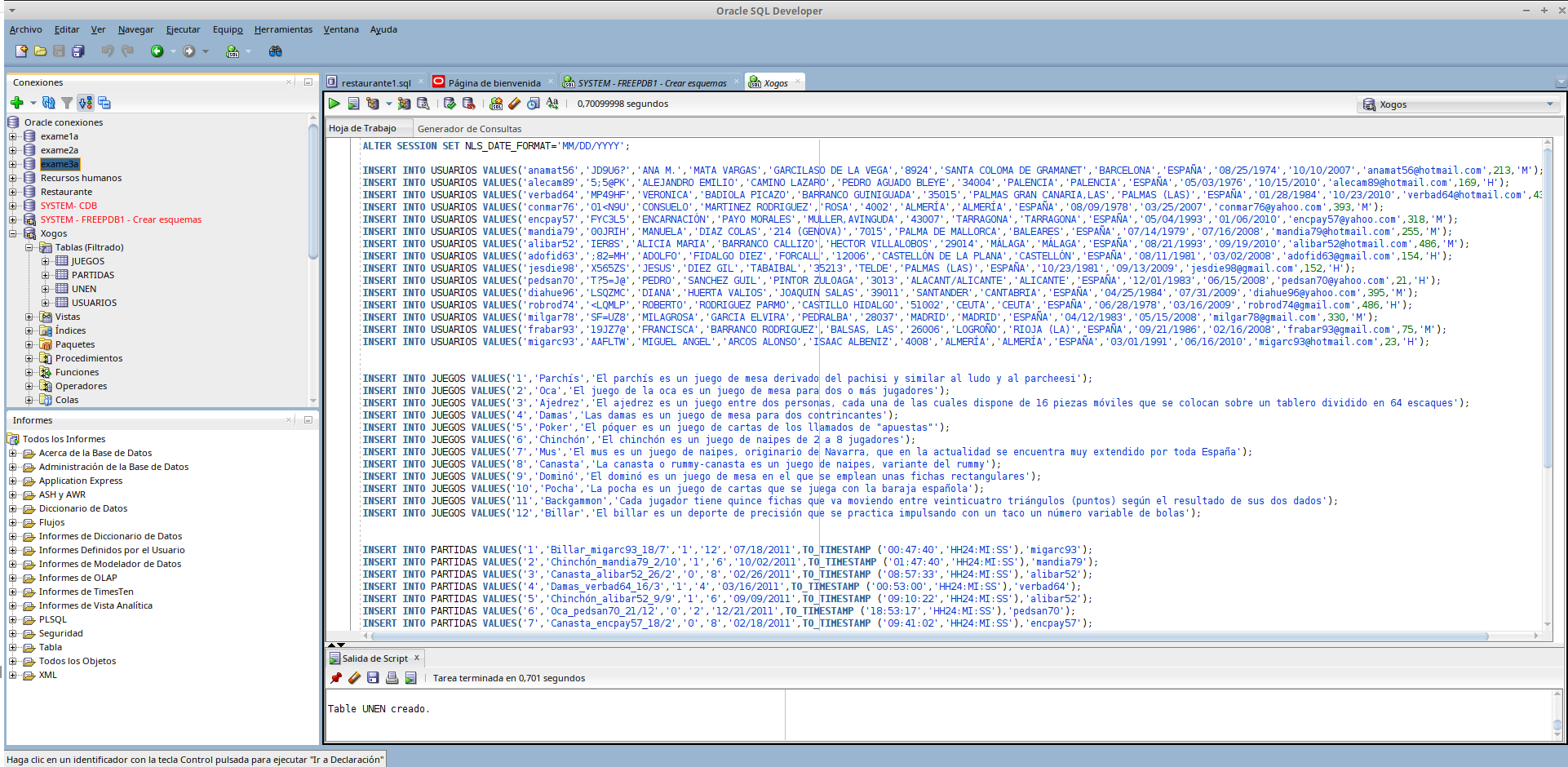
Task: Click the Commit icon in the worksheet toolbar
Action: click(x=450, y=104)
